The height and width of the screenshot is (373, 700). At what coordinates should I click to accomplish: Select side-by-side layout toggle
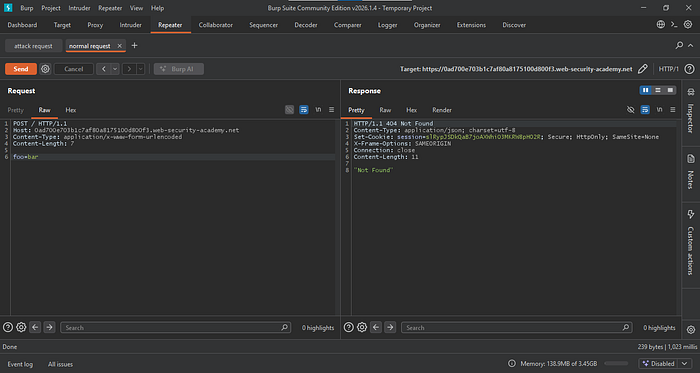click(646, 91)
